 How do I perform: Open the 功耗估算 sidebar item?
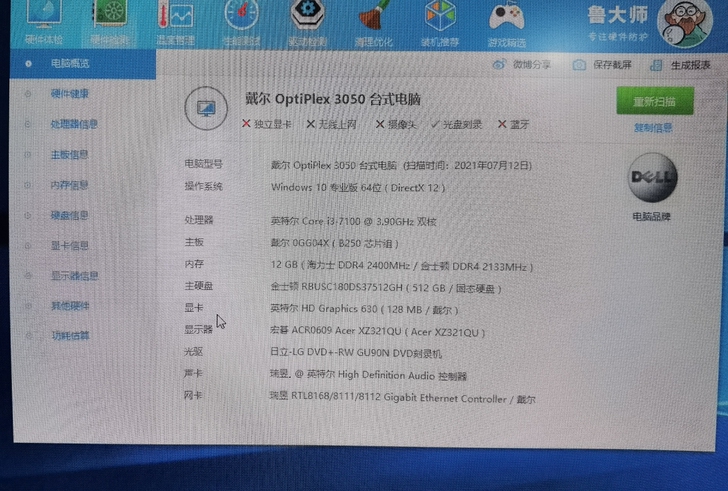71,336
